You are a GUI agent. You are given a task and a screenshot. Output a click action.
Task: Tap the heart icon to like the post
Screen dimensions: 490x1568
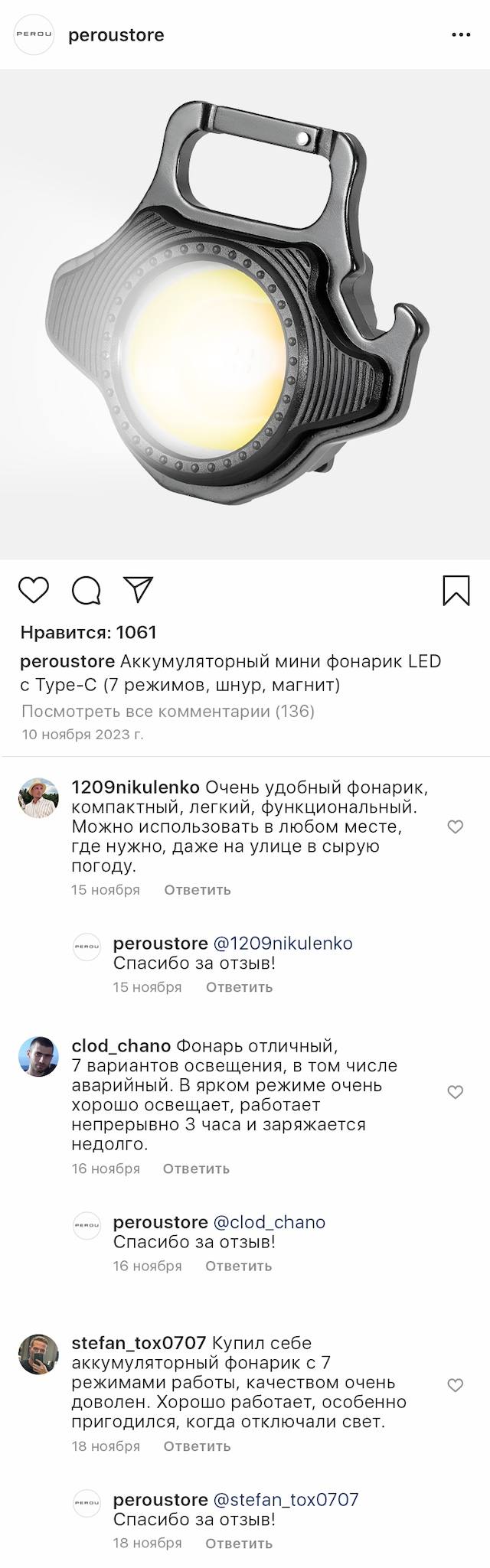[34, 590]
